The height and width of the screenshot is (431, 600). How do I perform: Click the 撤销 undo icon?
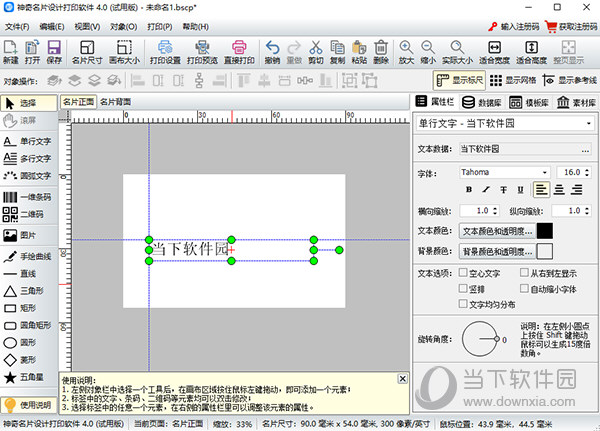(x=272, y=52)
